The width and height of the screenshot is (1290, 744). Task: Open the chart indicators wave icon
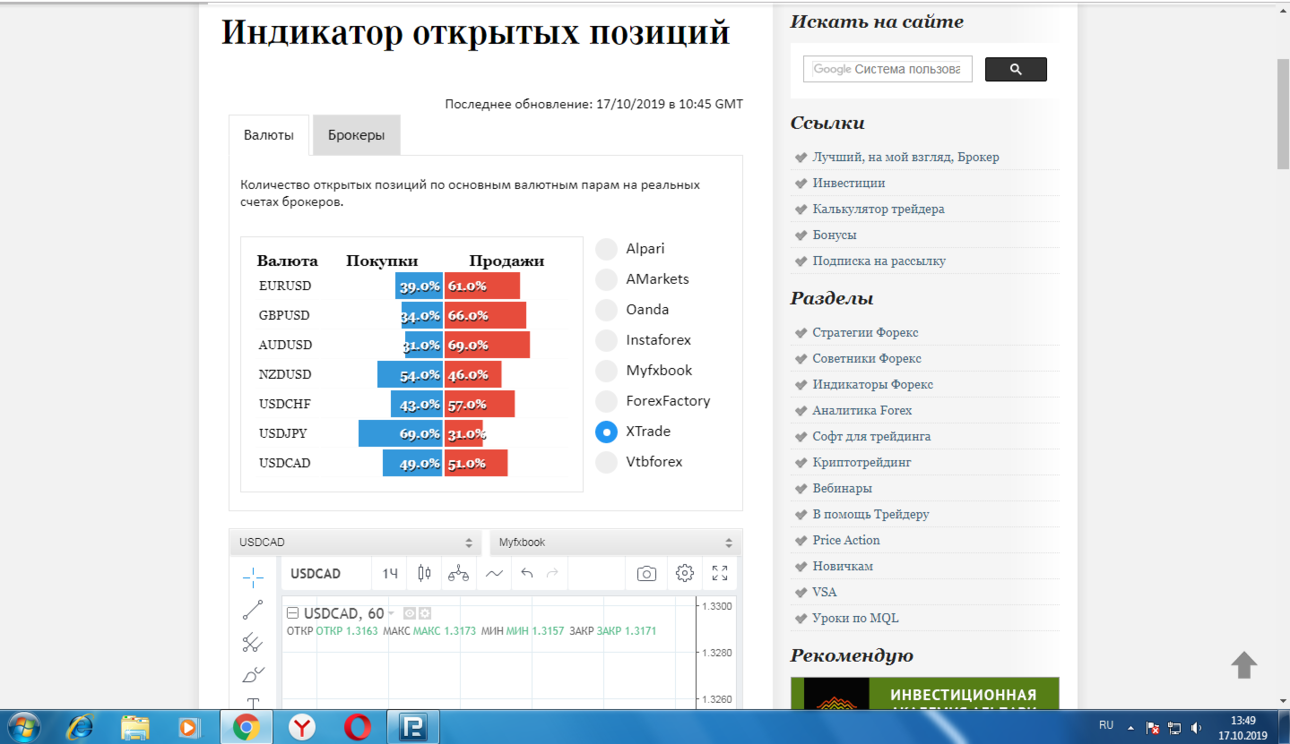pos(494,573)
